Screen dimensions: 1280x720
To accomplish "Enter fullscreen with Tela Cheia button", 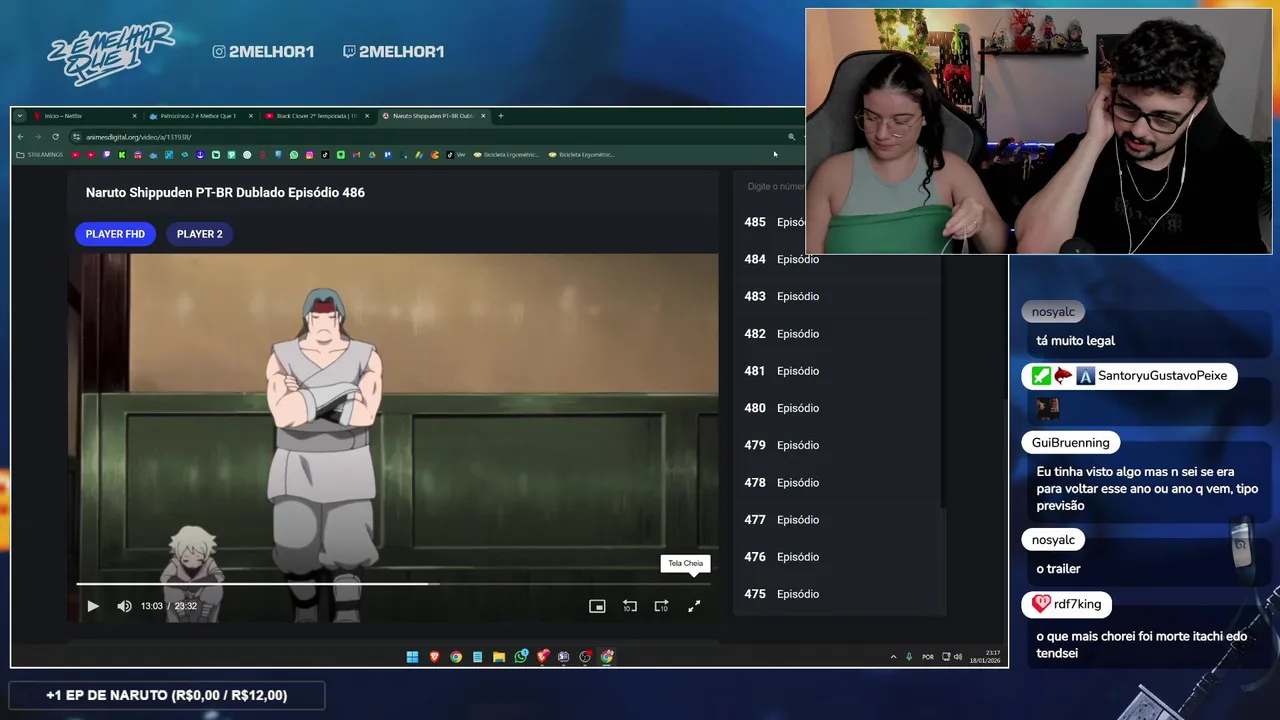I will (x=693, y=606).
